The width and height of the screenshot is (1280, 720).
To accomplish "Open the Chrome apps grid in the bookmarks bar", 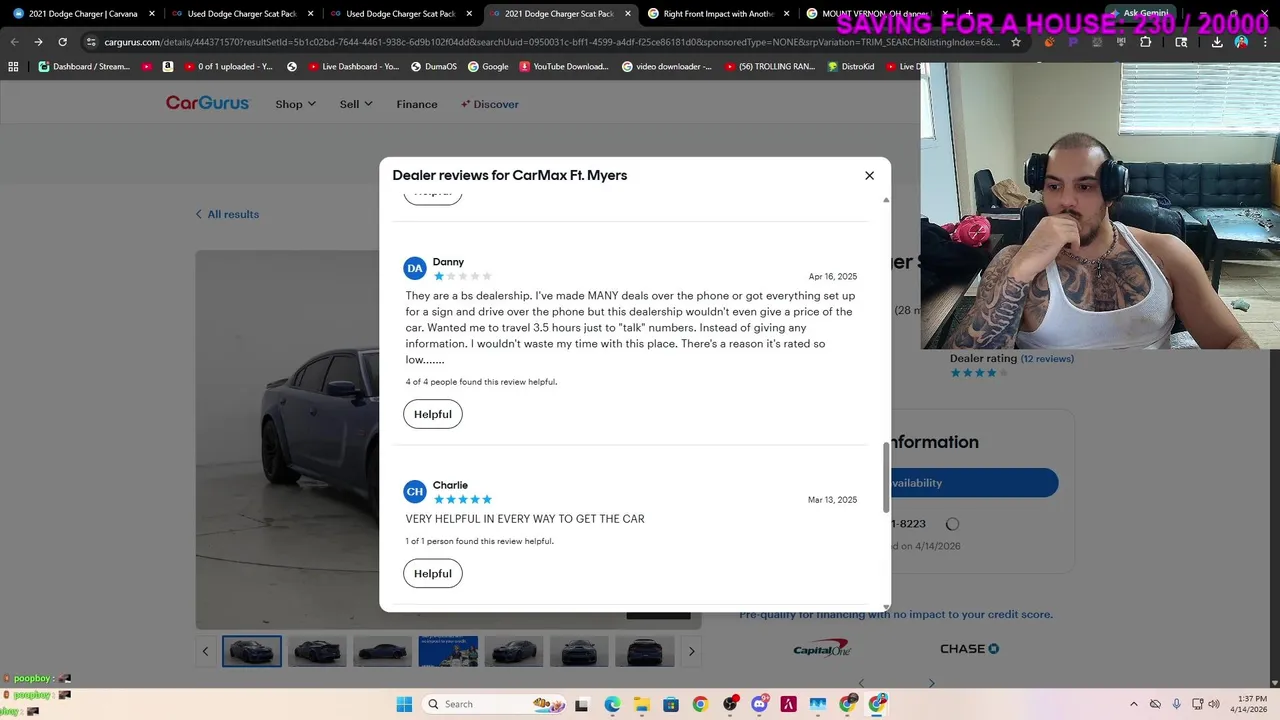I will 13,66.
